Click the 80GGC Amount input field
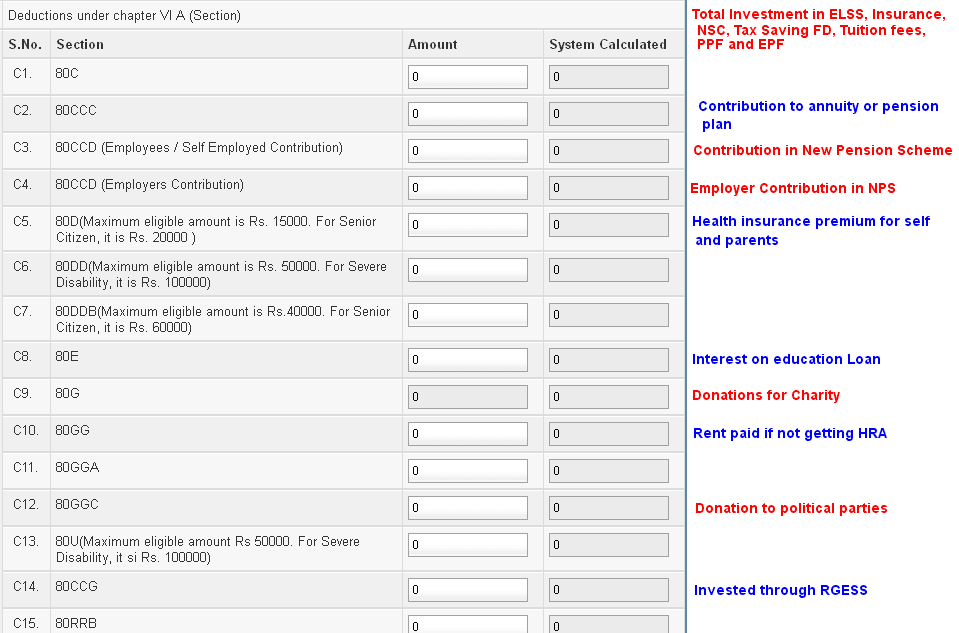Image resolution: width=959 pixels, height=633 pixels. click(x=468, y=508)
